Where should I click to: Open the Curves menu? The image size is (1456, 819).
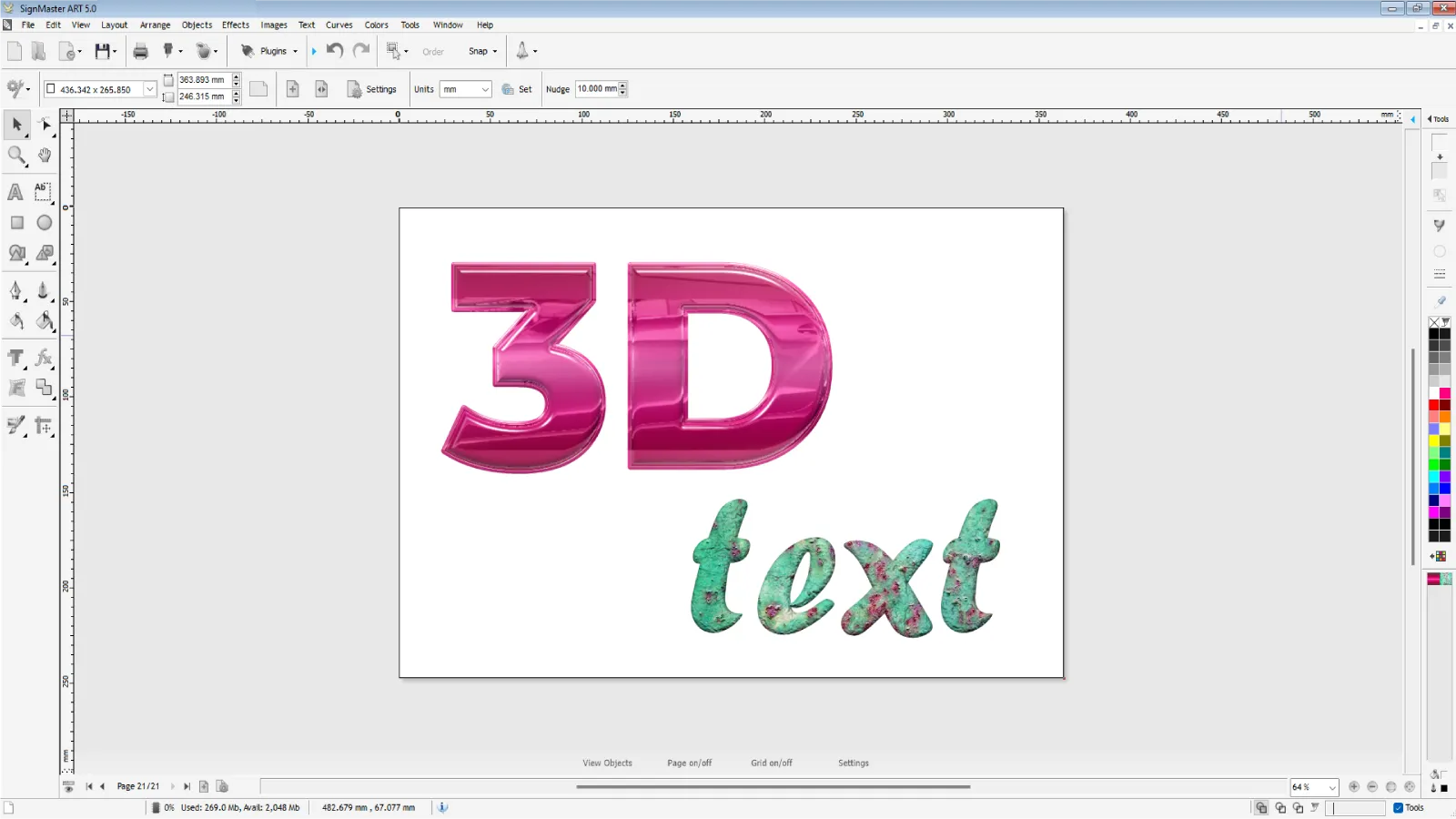point(339,25)
